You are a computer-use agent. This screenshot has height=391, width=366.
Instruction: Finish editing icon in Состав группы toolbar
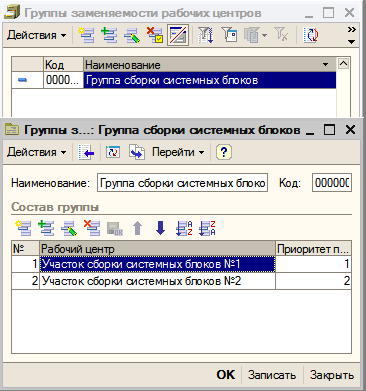(115, 228)
